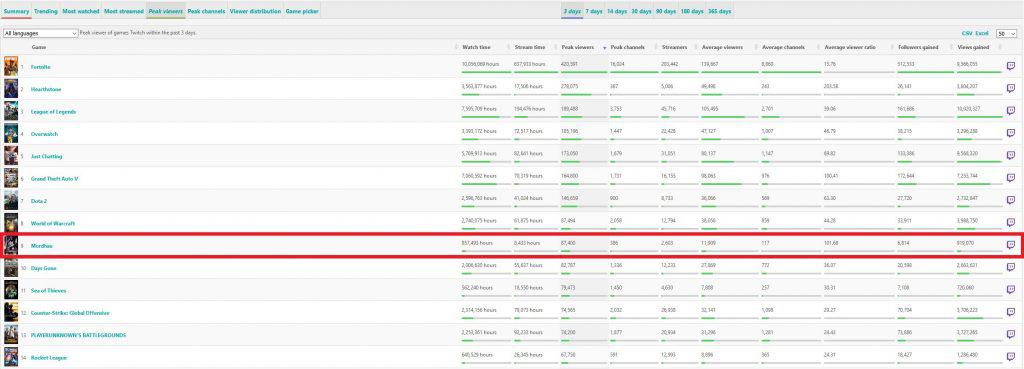1024x369 pixels.
Task: Select the 365 days time range
Action: [720, 11]
